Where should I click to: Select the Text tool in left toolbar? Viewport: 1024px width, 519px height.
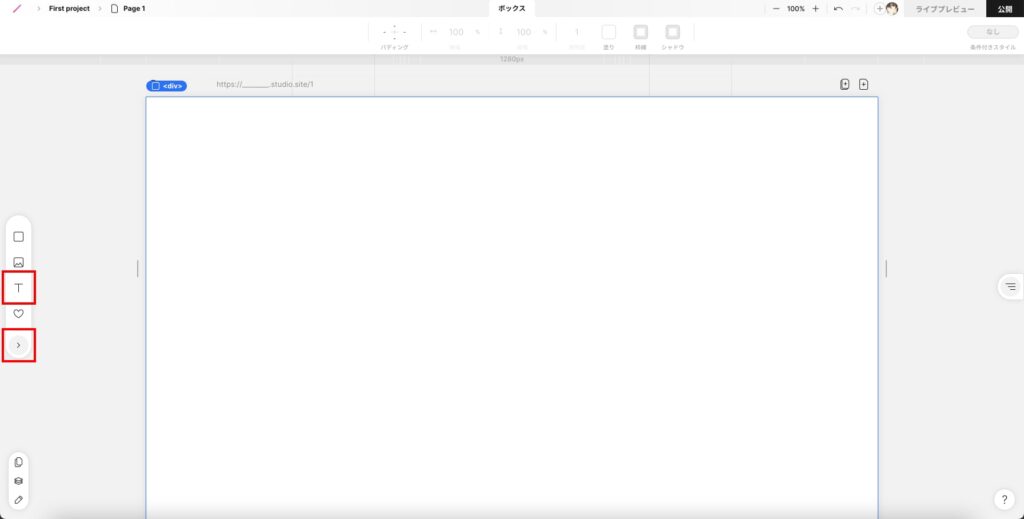click(x=18, y=288)
